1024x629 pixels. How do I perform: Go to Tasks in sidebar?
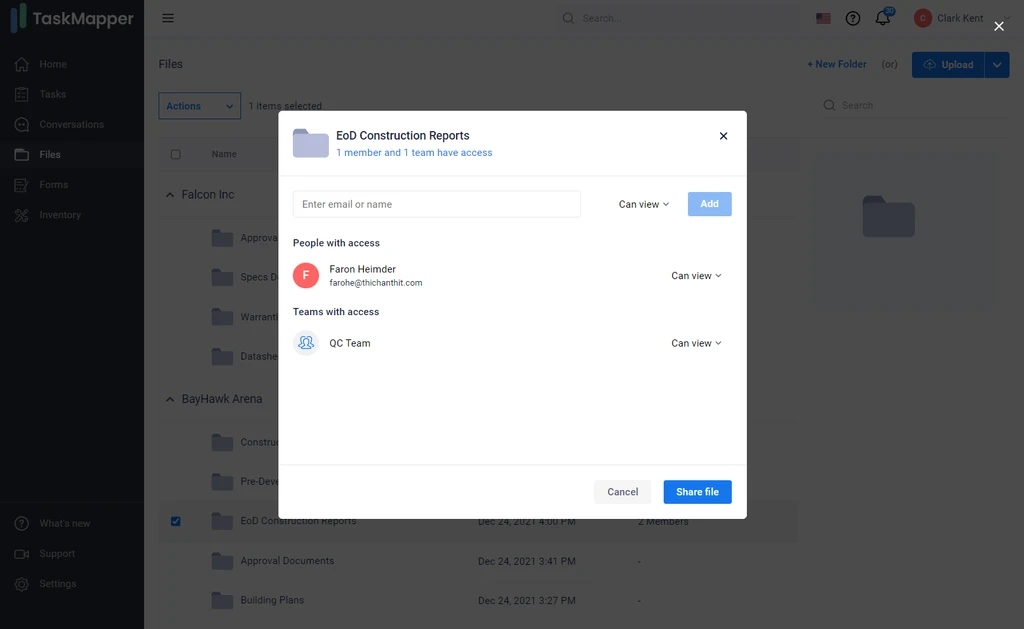pyautogui.click(x=52, y=94)
